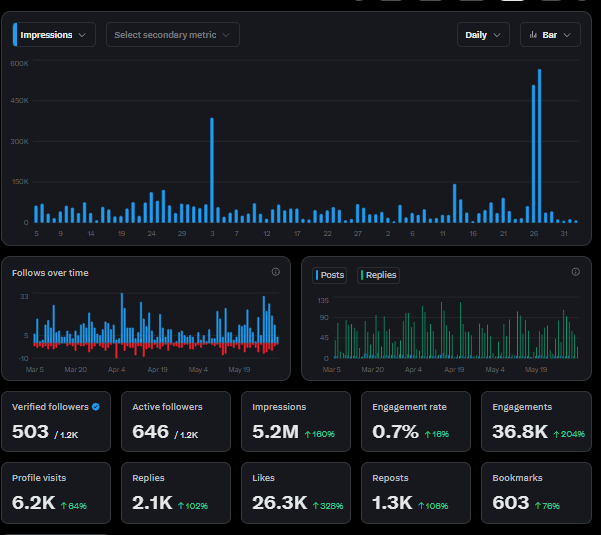Click the bar chart icon beside Bar
Image resolution: width=601 pixels, height=535 pixels.
click(x=533, y=35)
